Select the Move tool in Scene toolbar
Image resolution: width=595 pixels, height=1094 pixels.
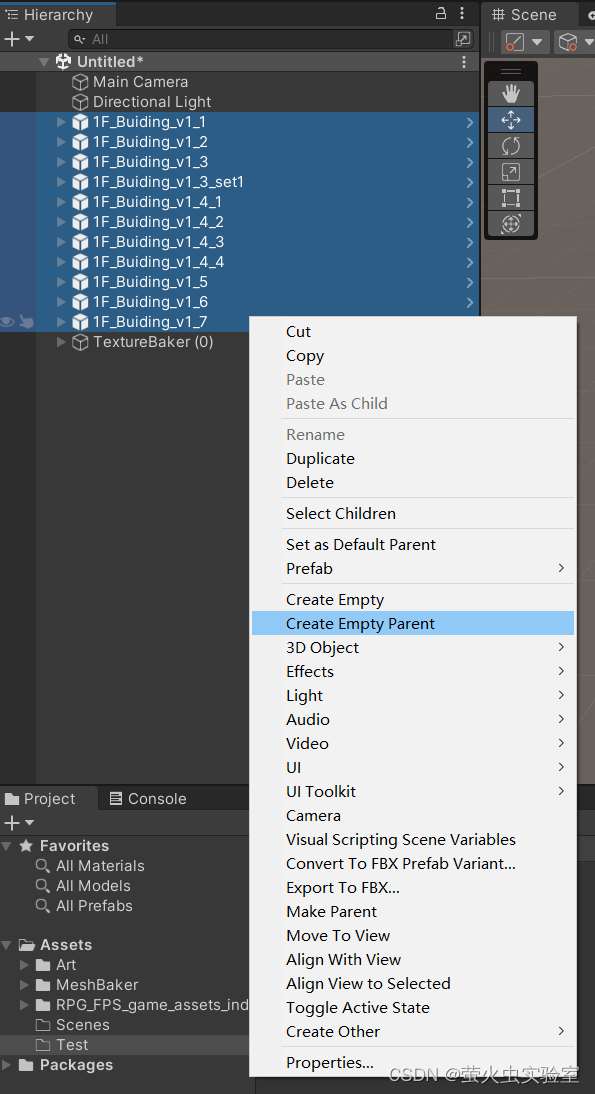(511, 120)
